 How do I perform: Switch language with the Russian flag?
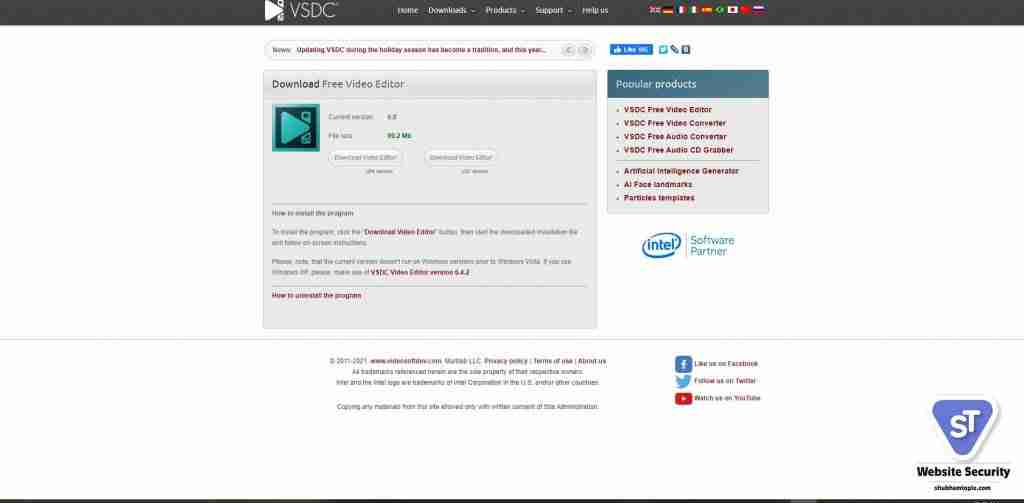[758, 10]
